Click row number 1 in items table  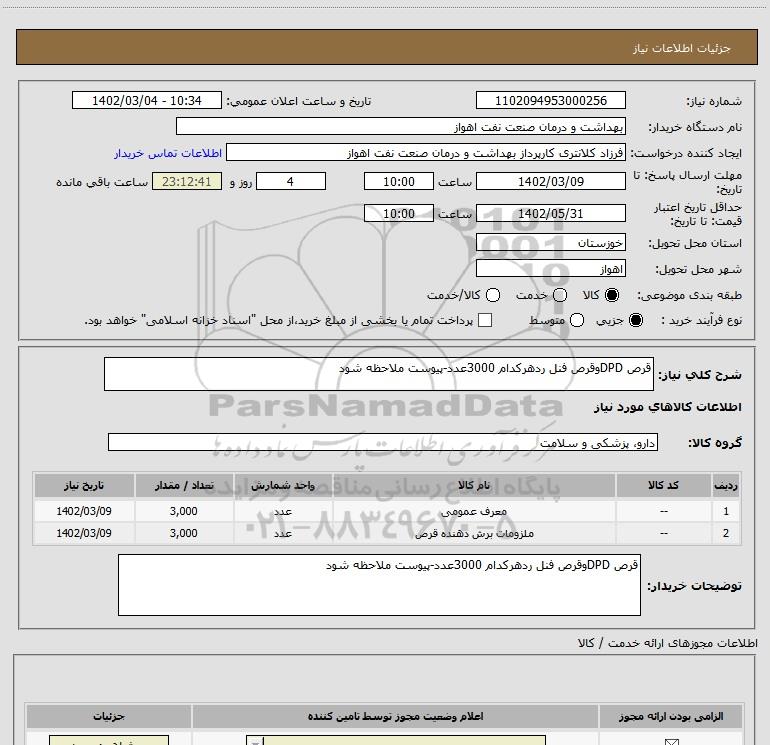726,511
